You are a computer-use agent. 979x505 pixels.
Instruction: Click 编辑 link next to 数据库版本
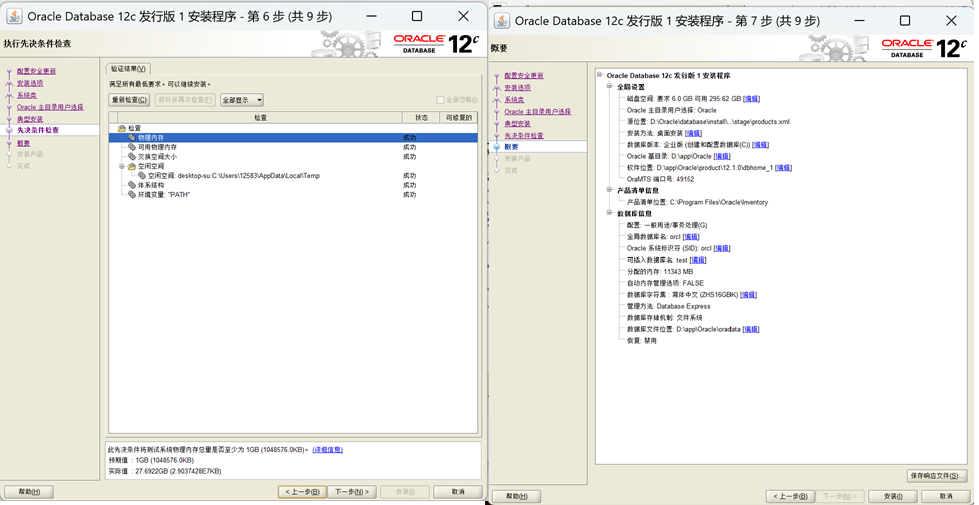760,145
